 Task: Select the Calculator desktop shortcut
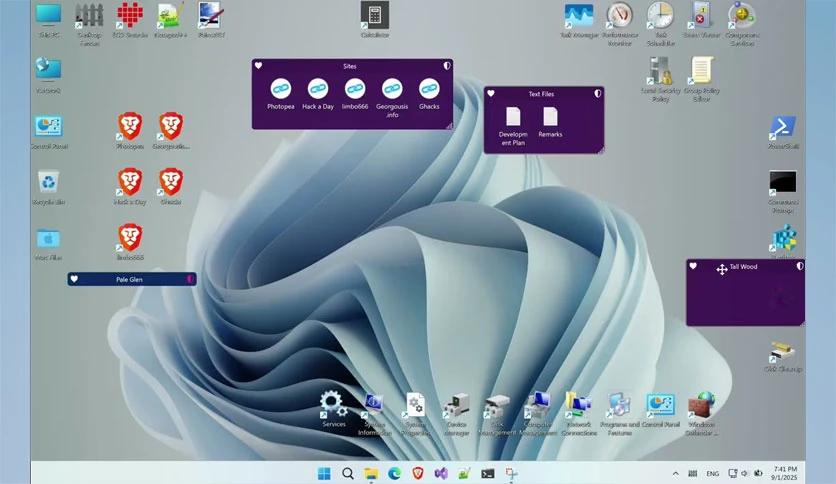tap(375, 20)
